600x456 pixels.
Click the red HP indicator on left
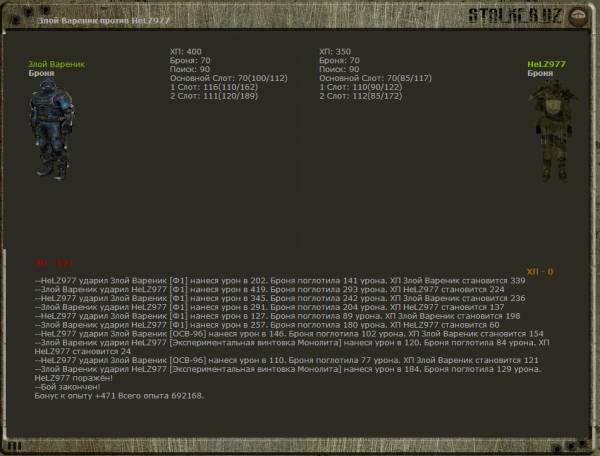[x=48, y=262]
